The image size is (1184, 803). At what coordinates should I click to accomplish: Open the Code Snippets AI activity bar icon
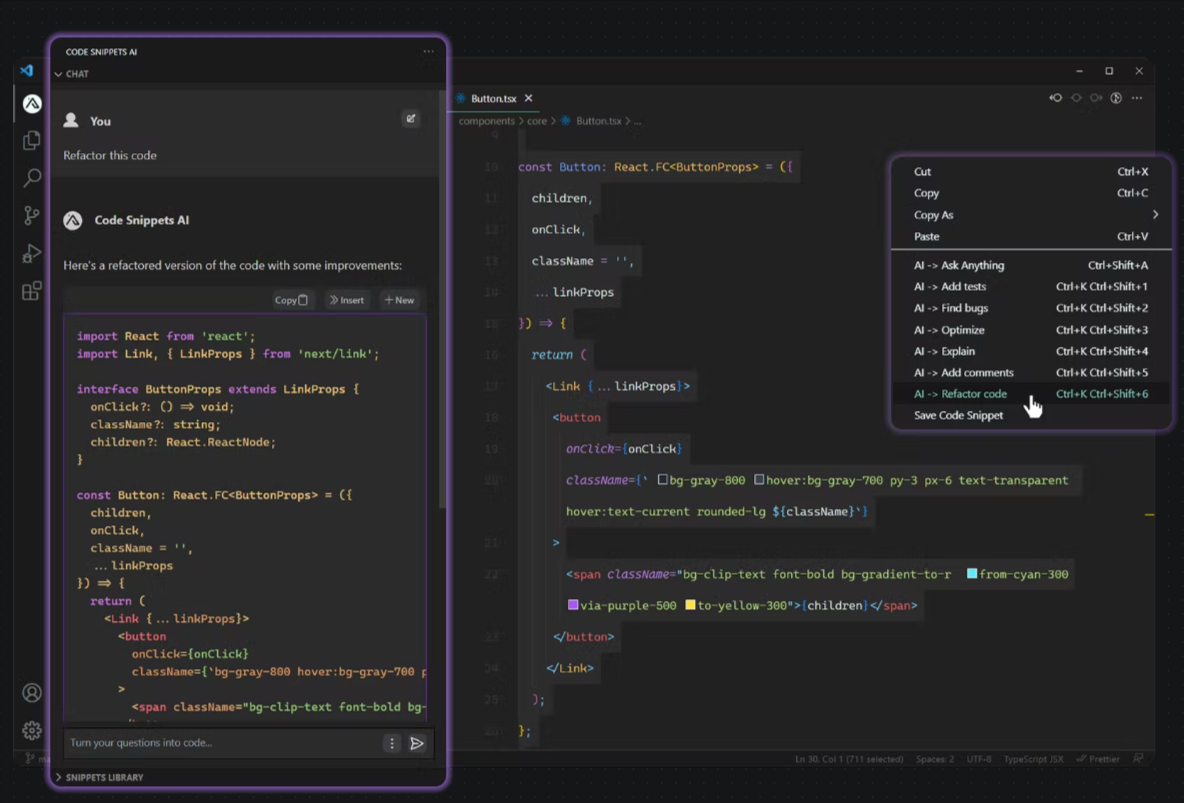click(x=31, y=103)
